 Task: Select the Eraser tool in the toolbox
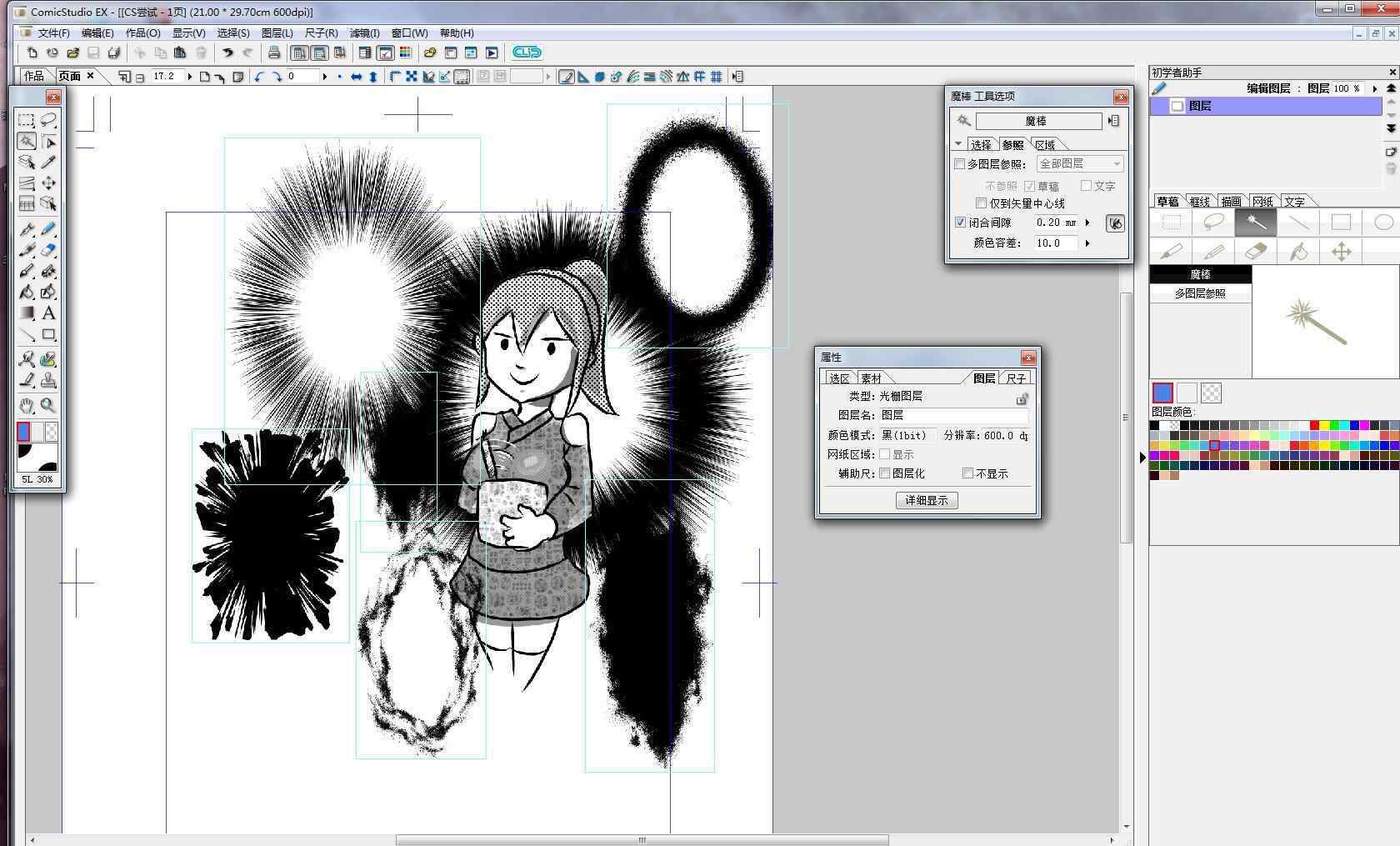(x=48, y=250)
